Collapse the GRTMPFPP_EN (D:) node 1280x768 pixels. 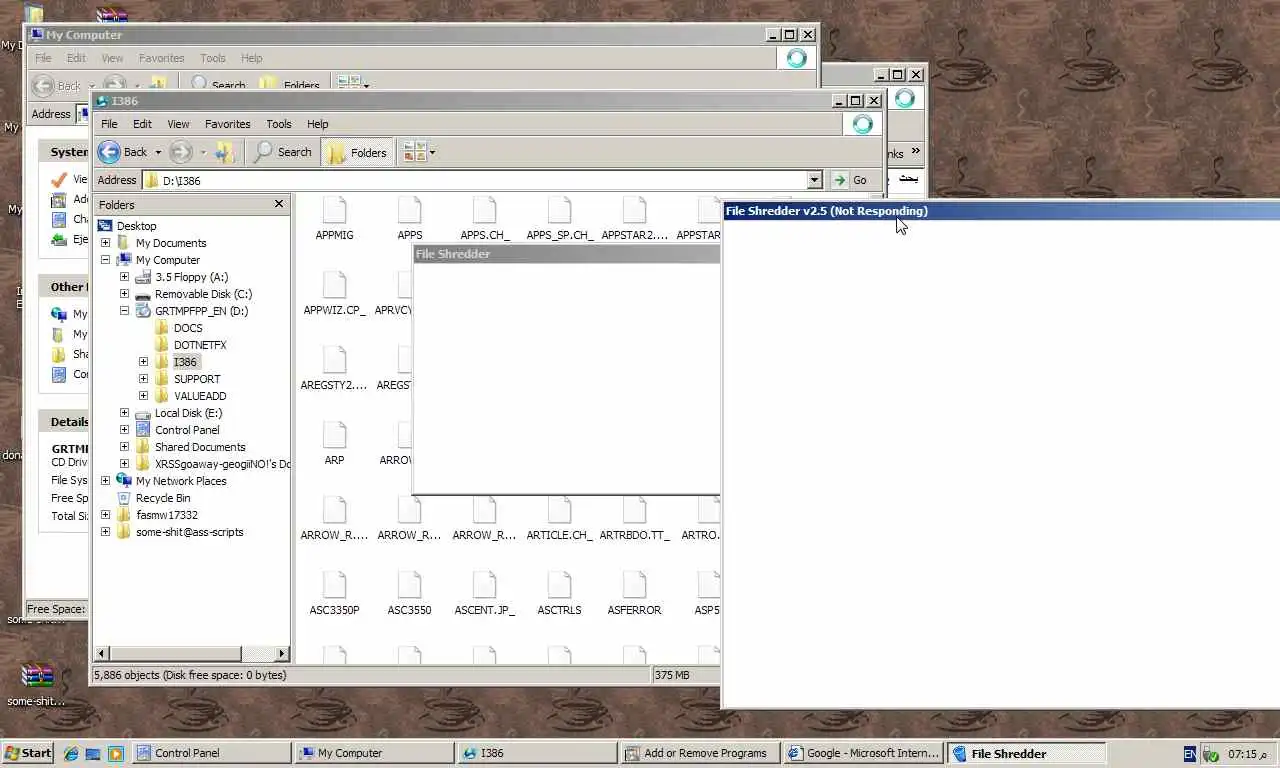point(124,311)
